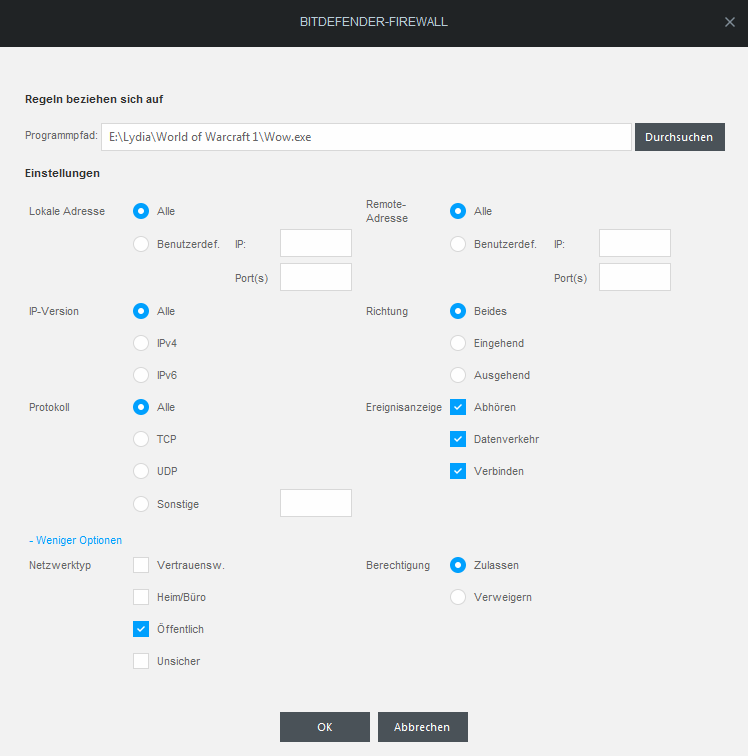Focus the local address Port(s) field
Screen dimensions: 748x756
click(x=316, y=277)
